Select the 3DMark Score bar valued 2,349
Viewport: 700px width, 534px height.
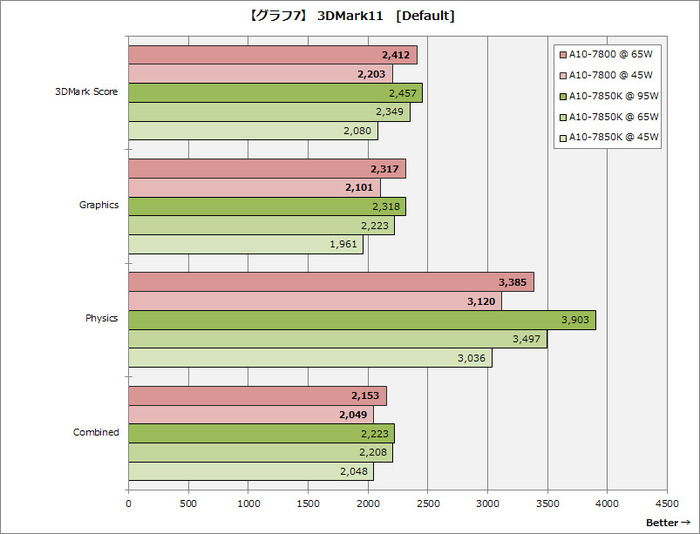coord(270,112)
